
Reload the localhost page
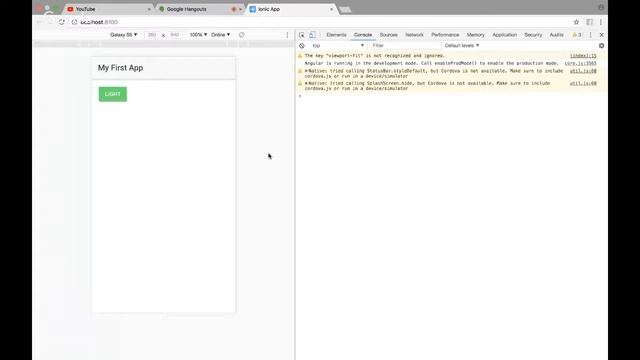tap(62, 22)
